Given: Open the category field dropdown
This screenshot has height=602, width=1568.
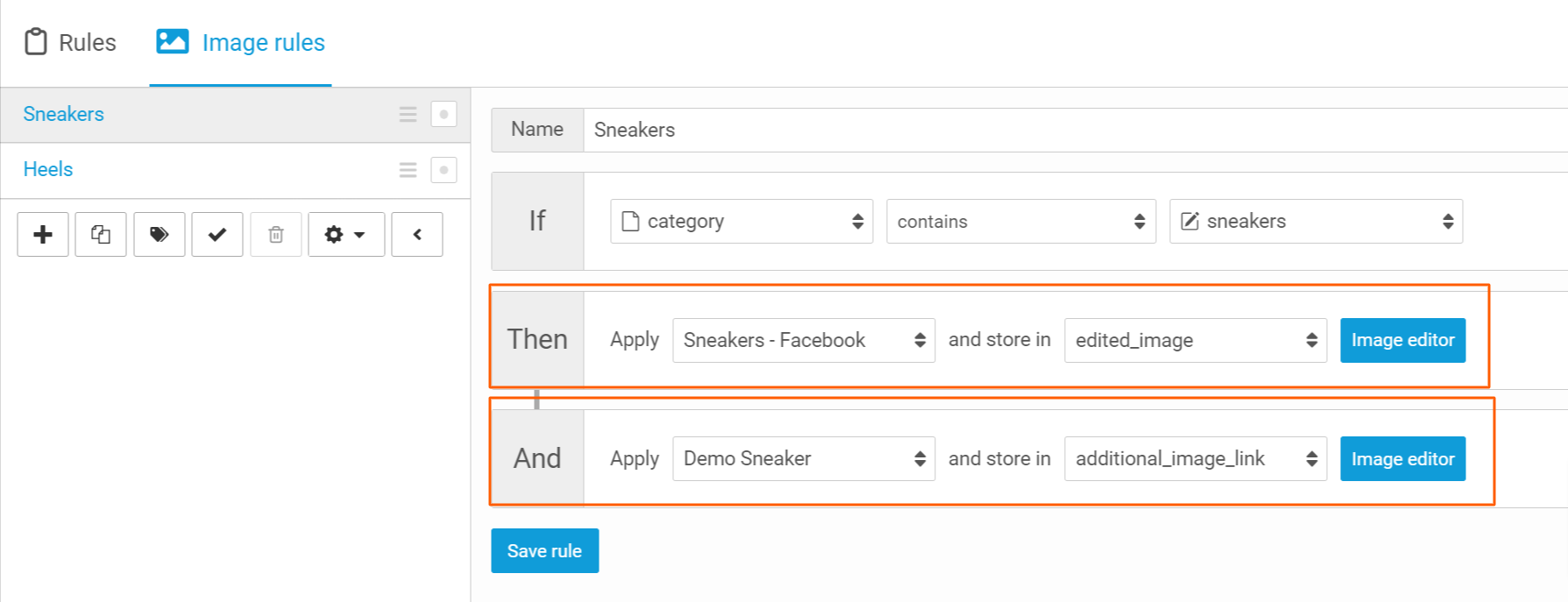Looking at the screenshot, I should [741, 222].
